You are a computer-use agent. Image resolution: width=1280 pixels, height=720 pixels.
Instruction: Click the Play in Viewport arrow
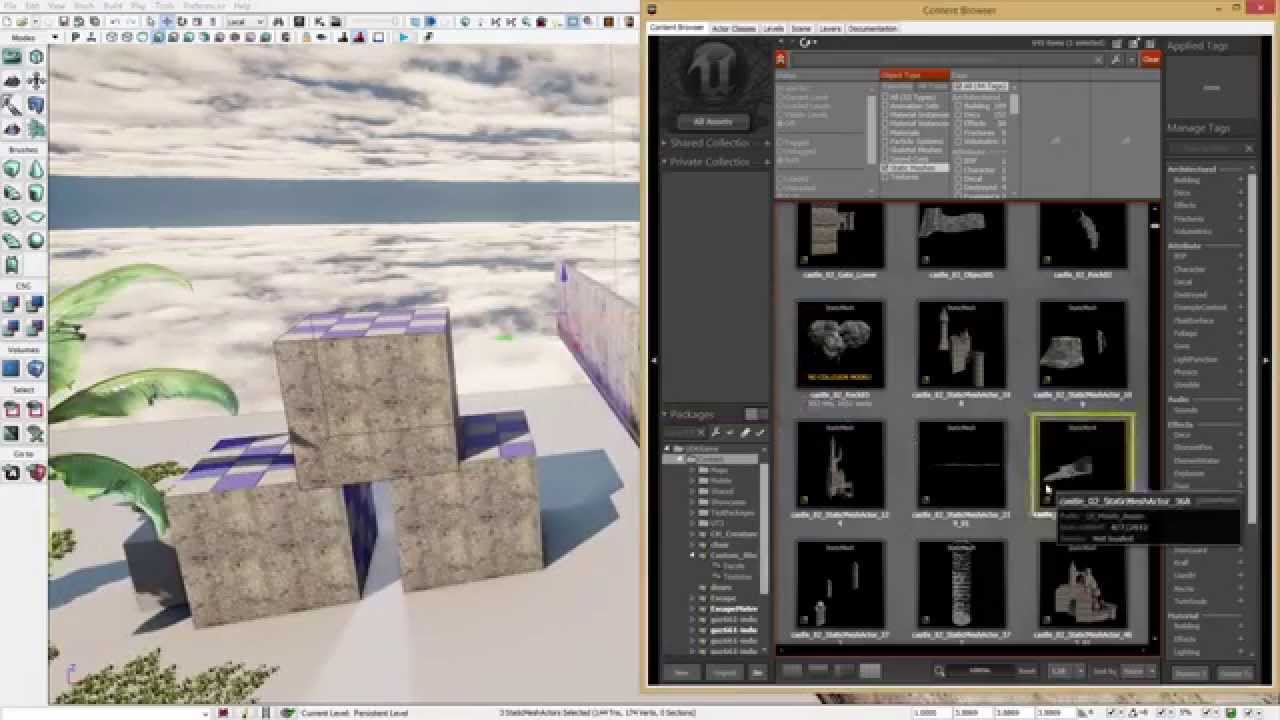click(x=404, y=37)
